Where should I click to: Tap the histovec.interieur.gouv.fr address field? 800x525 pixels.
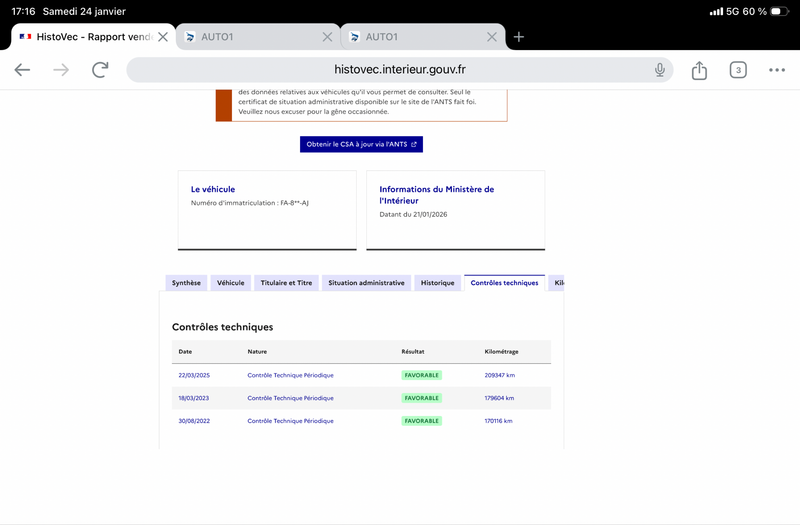click(400, 70)
